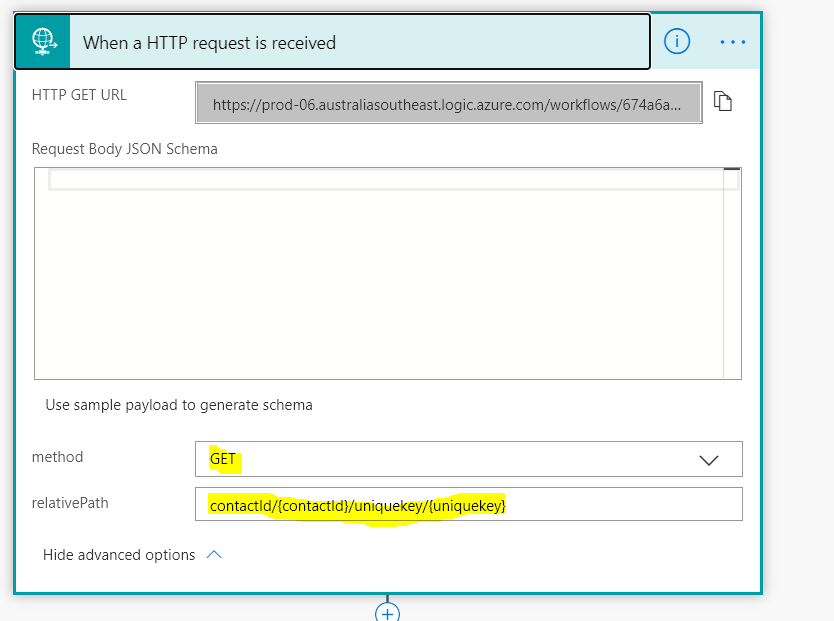The width and height of the screenshot is (834, 621).
Task: Open the three-dot more options menu
Action: pos(732,42)
